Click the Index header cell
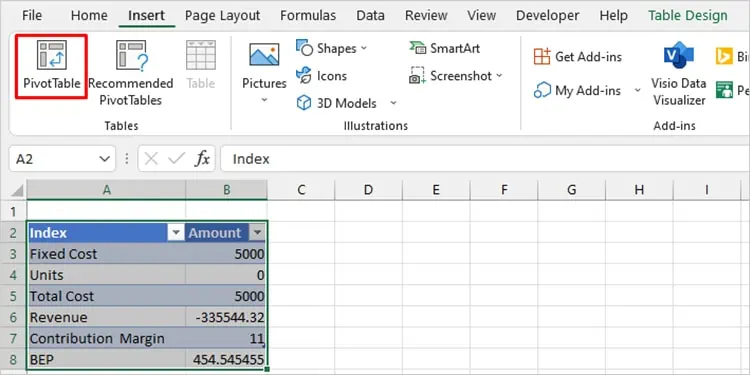Viewport: 750px width, 375px height. (106, 233)
